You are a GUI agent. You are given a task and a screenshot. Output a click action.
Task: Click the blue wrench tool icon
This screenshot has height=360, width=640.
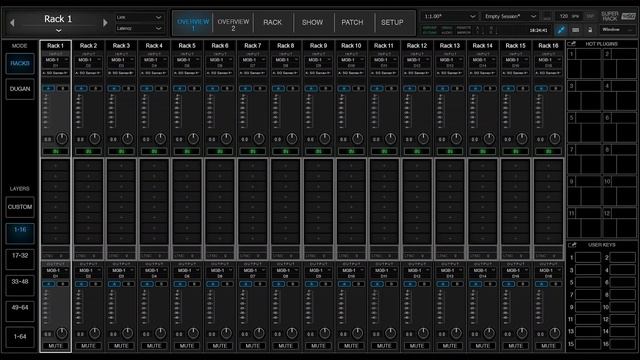[x=561, y=30]
